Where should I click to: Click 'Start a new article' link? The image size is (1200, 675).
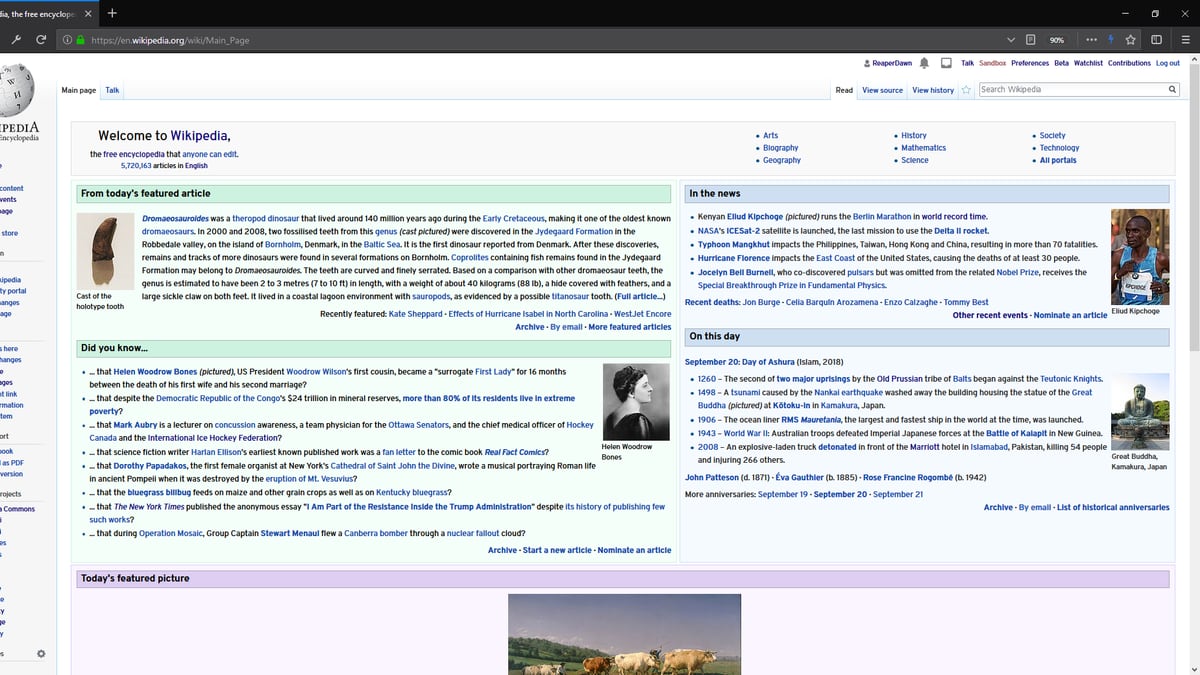tap(557, 550)
